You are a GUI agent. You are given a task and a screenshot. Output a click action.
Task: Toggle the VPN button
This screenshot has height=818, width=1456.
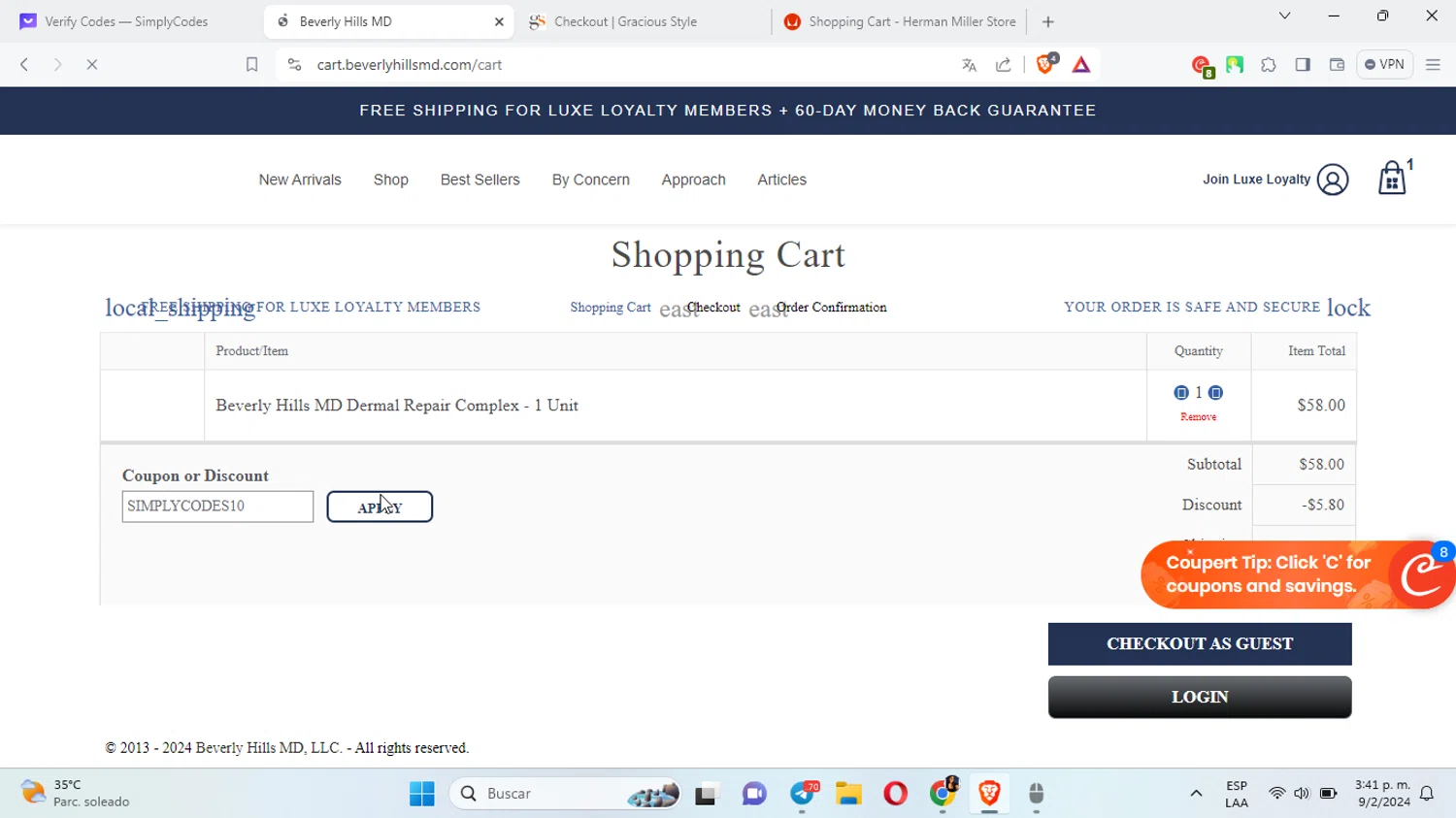[1384, 64]
